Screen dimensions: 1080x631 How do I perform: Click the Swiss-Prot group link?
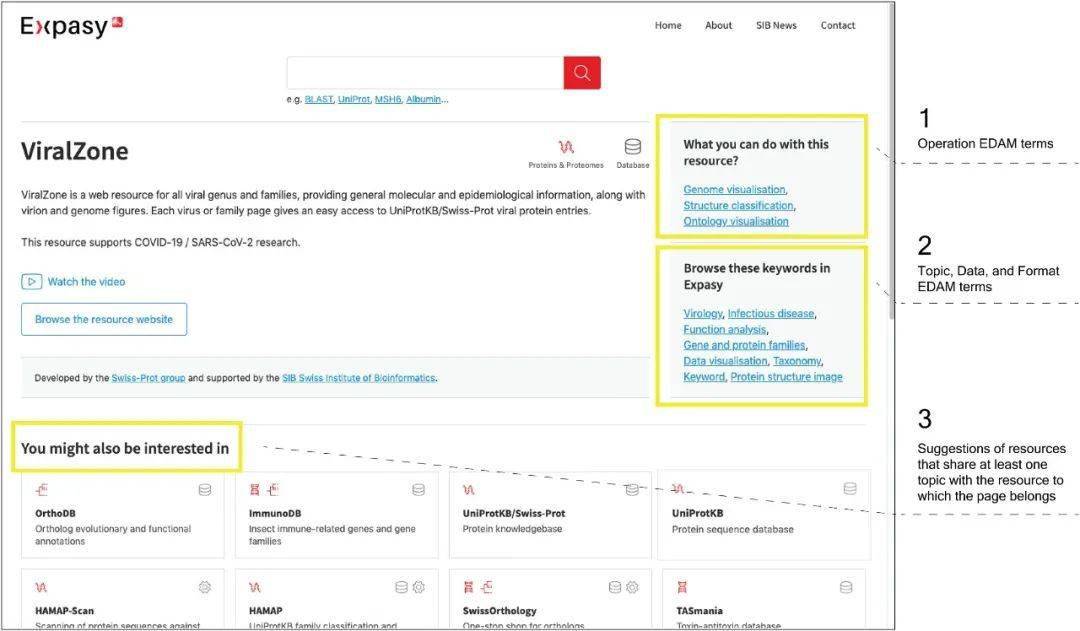[148, 378]
